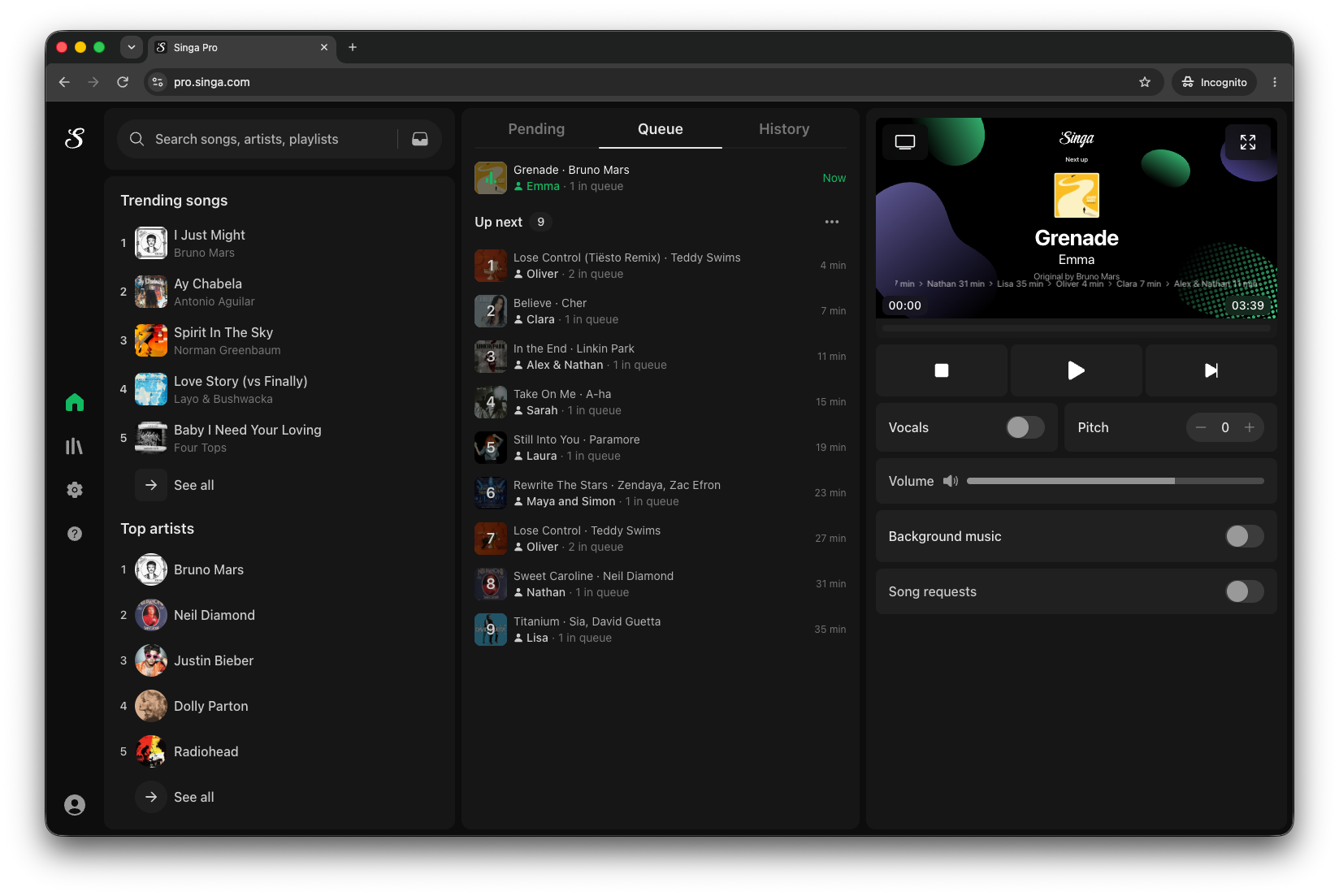Open Settings gear in the sidebar
Image resolution: width=1339 pixels, height=896 pixels.
pyautogui.click(x=75, y=490)
